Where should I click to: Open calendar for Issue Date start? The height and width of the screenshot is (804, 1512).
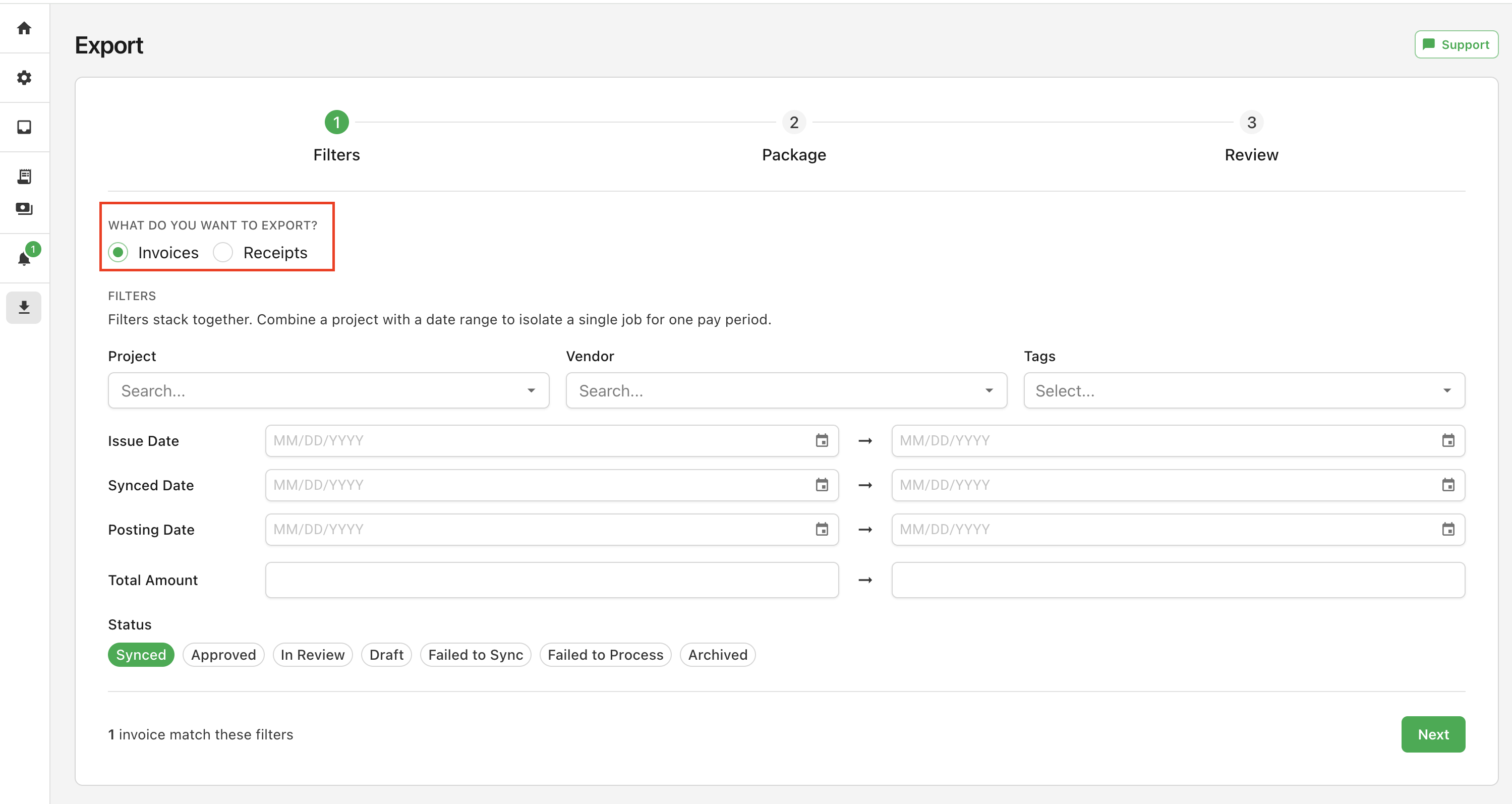coord(822,441)
